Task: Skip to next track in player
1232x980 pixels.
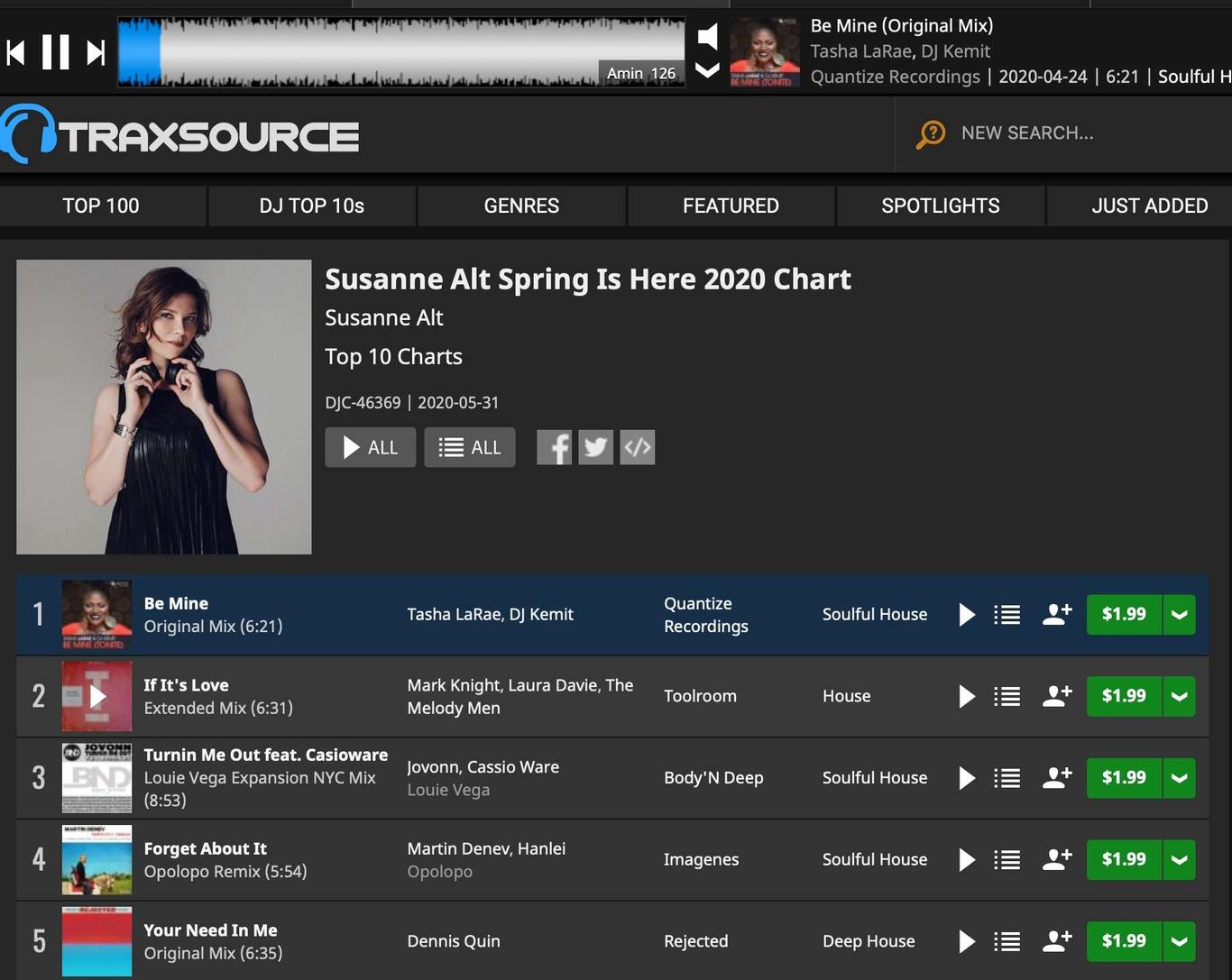Action: [x=96, y=52]
